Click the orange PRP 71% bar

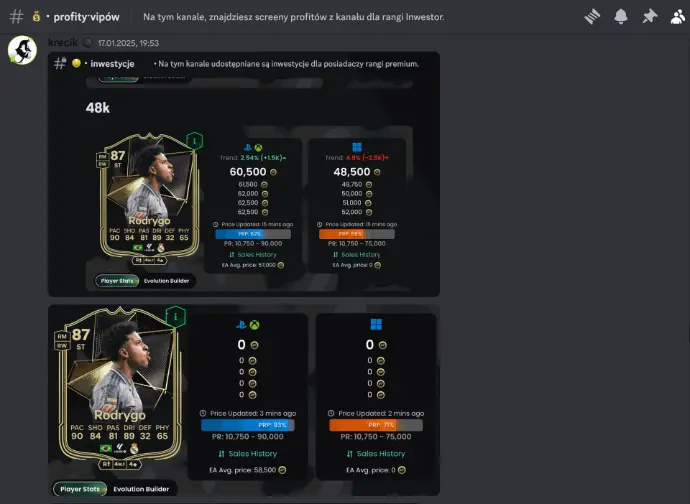pyautogui.click(x=376, y=425)
